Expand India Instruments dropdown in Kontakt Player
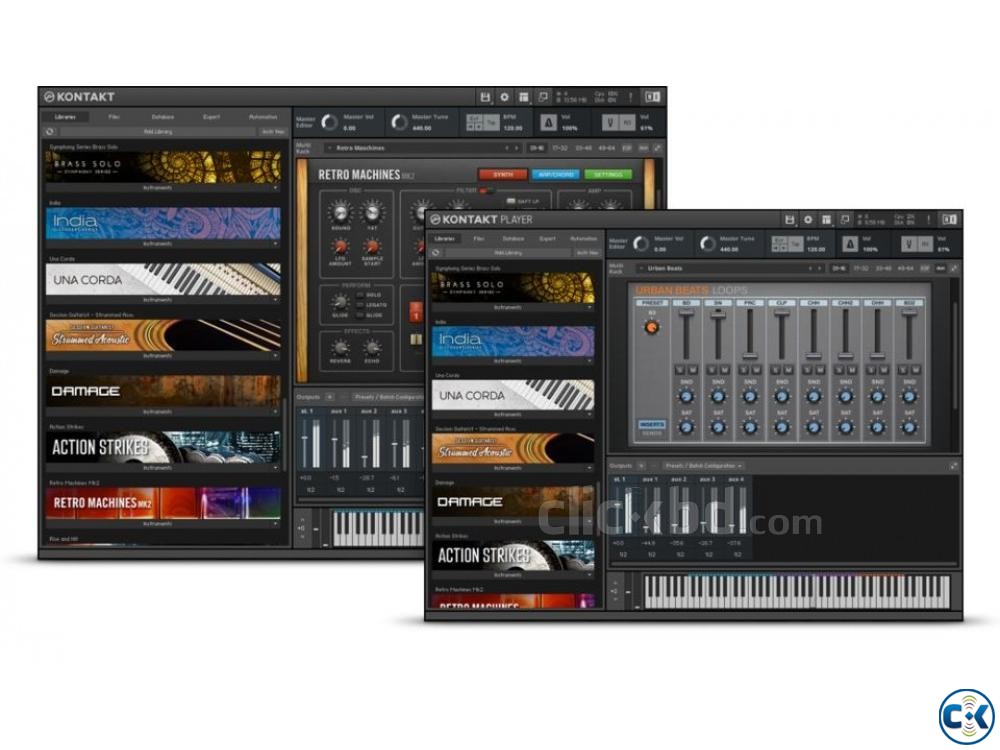The height and width of the screenshot is (750, 1000). 513,361
